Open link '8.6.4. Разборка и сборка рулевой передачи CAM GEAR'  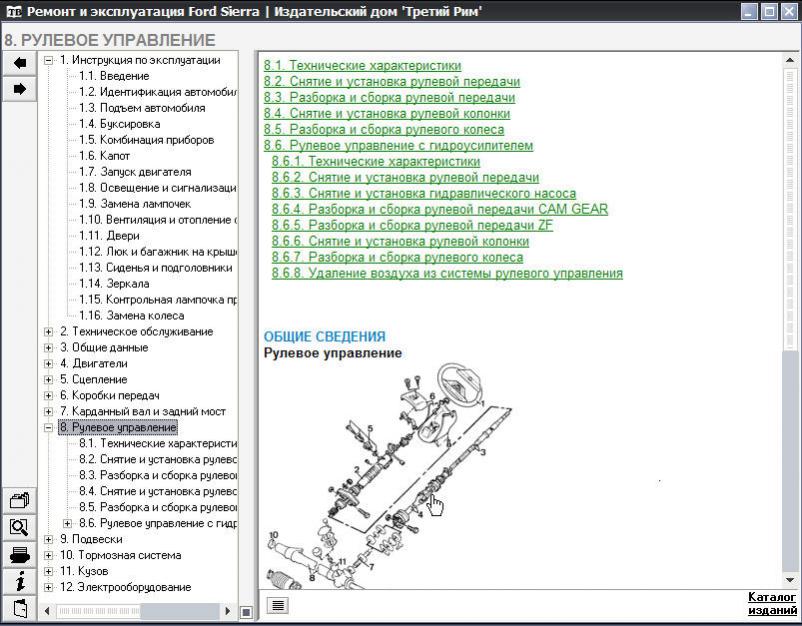point(439,209)
